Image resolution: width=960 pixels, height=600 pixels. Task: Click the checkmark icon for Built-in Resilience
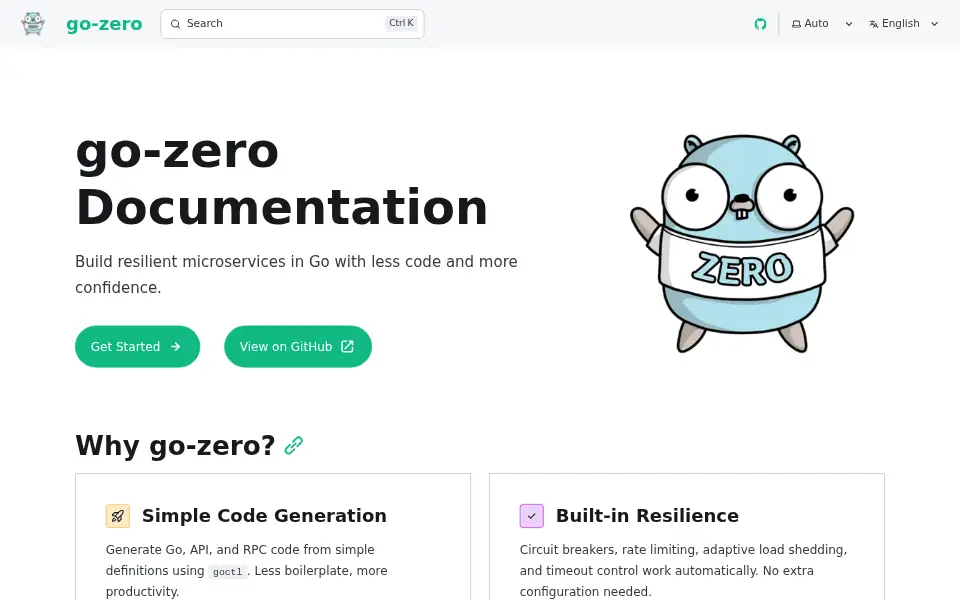pyautogui.click(x=531, y=516)
